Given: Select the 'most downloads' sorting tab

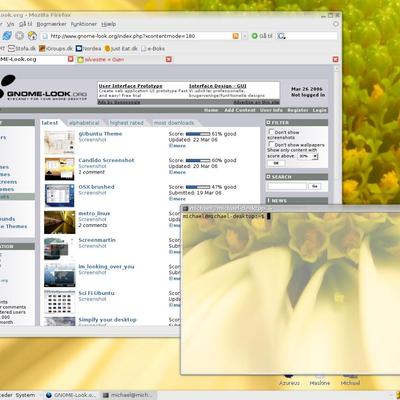Looking at the screenshot, I should (x=174, y=123).
